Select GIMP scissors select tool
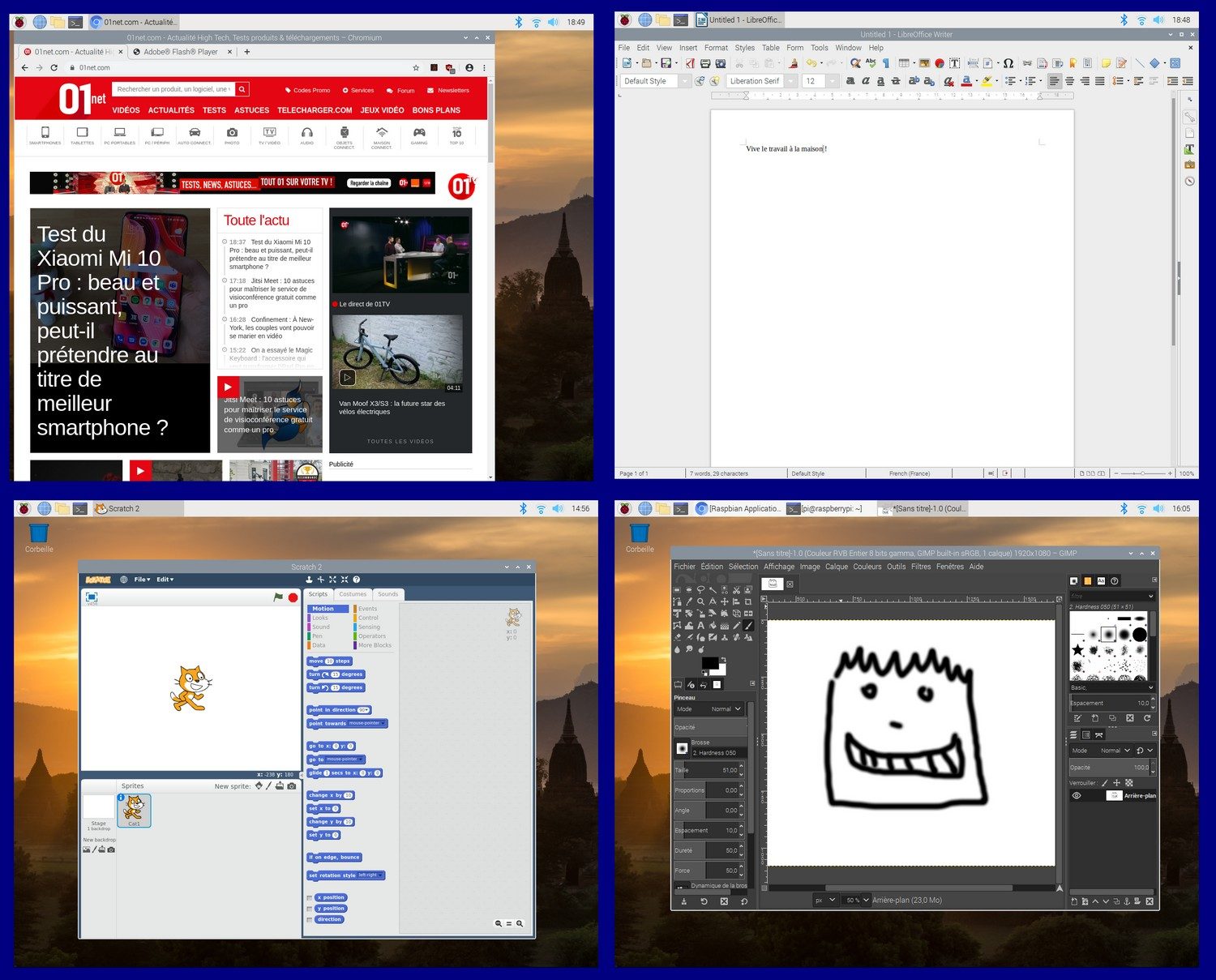 pos(737,590)
